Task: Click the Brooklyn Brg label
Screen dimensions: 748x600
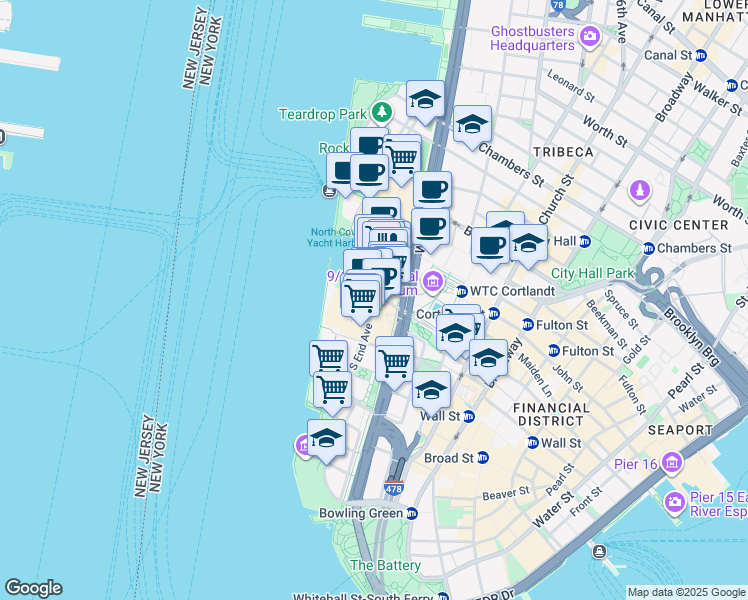Action: 691,337
